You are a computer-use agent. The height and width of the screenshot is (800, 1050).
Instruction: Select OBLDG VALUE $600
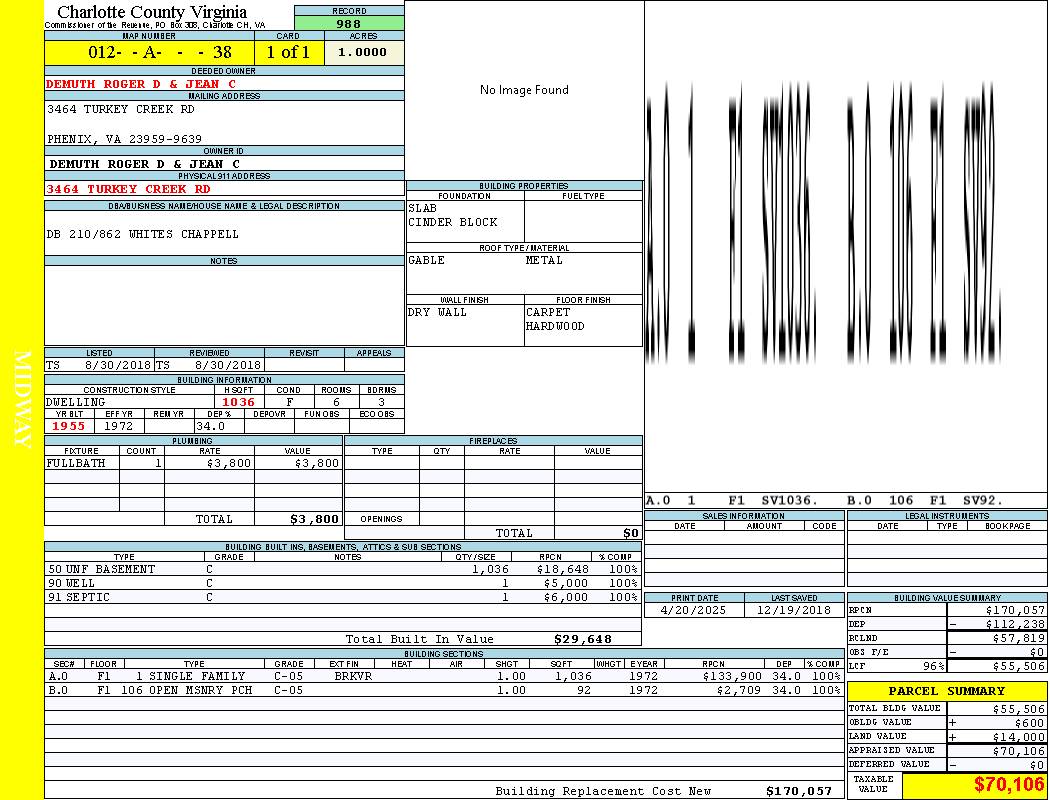click(1029, 723)
